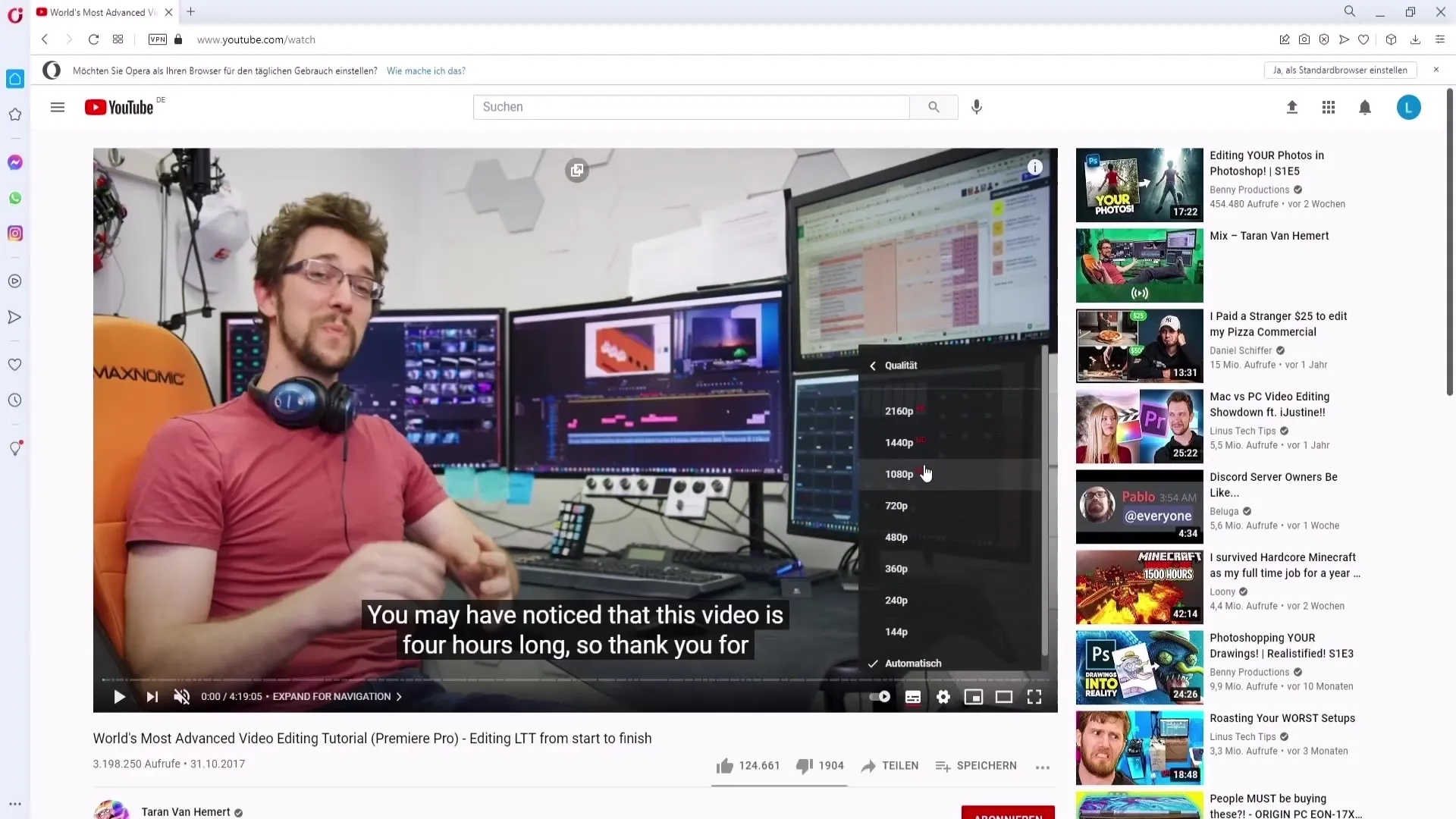Select 1080p video quality option
1456x819 pixels.
(x=898, y=473)
